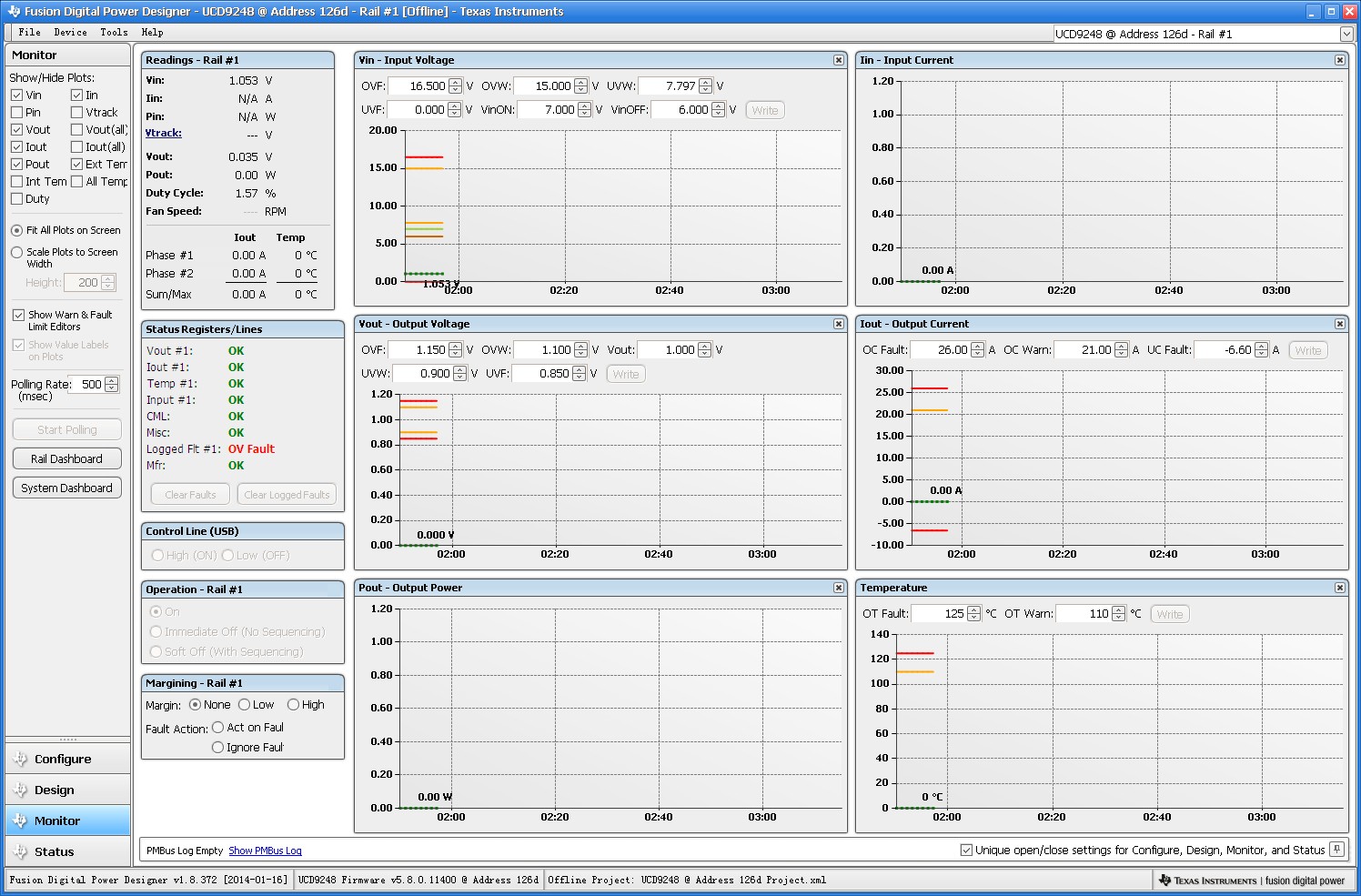Viewport: 1361px width, 896px height.
Task: Click the Vtrack link in Readings
Action: (x=164, y=133)
